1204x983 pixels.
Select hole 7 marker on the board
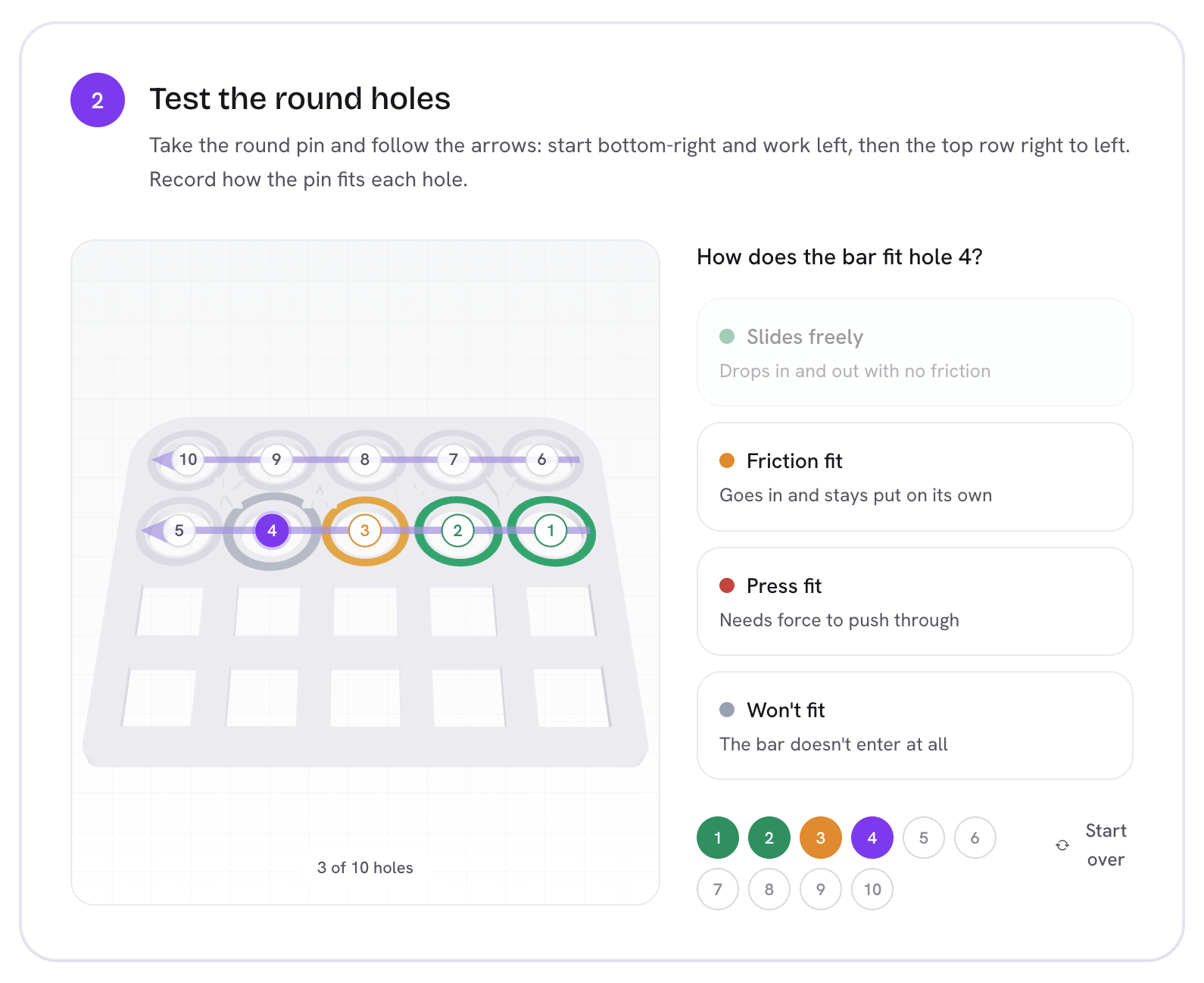[454, 460]
